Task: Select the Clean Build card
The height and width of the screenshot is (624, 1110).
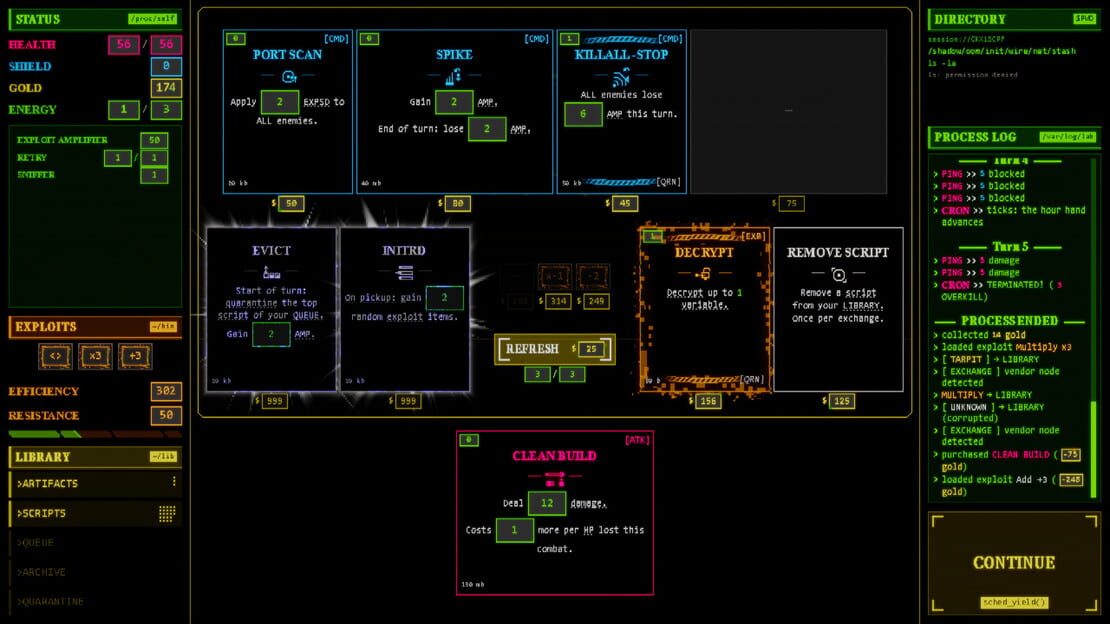Action: [554, 514]
